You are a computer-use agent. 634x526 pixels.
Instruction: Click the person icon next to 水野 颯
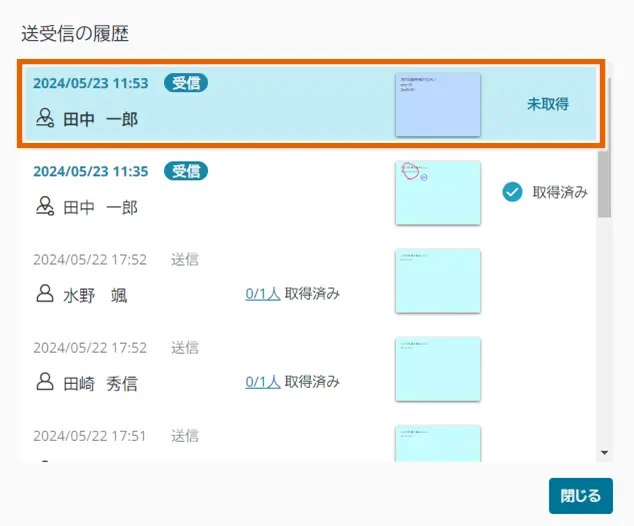coord(44,295)
